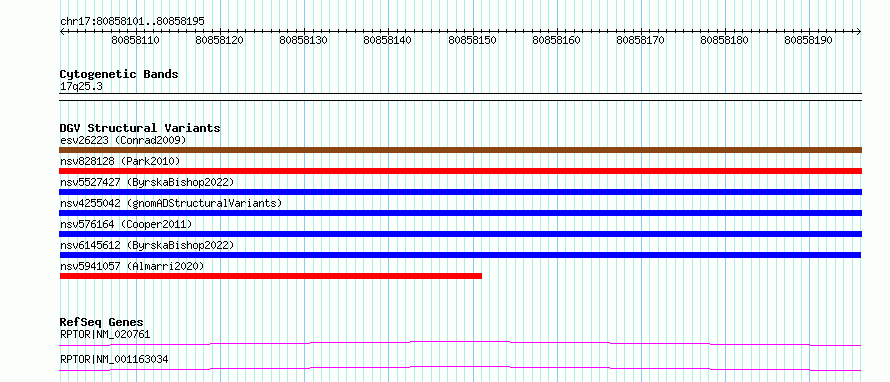Click the short red nsv5941057 variant bar

(271, 276)
